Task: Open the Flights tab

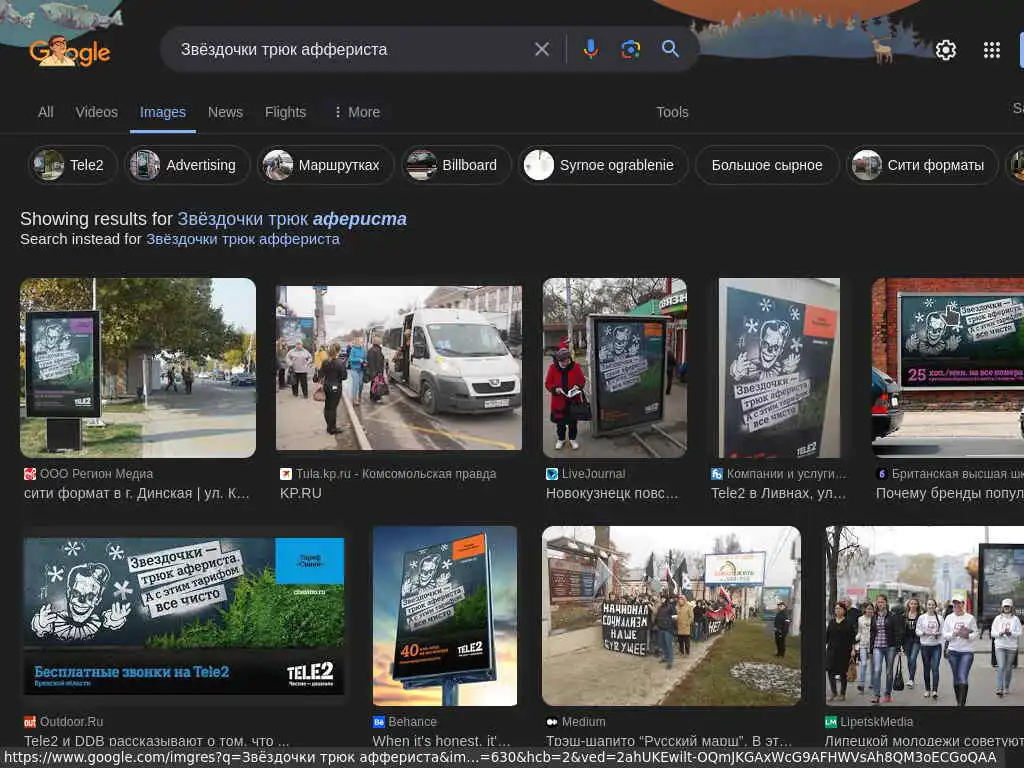Action: click(x=285, y=112)
